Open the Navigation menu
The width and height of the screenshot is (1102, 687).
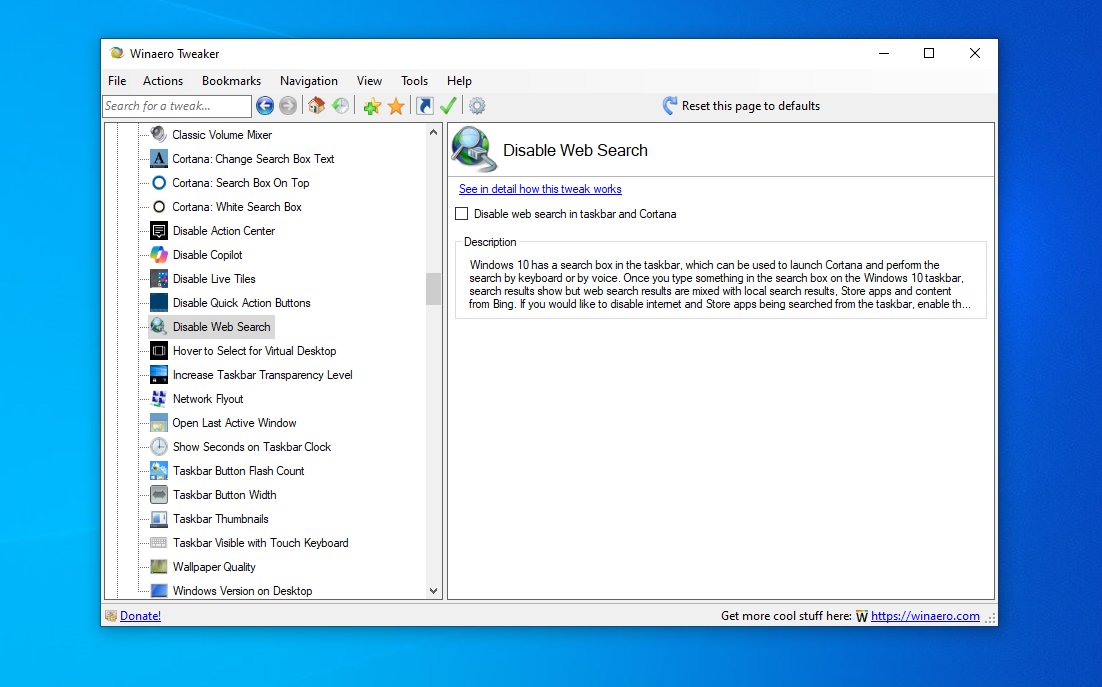pyautogui.click(x=309, y=81)
